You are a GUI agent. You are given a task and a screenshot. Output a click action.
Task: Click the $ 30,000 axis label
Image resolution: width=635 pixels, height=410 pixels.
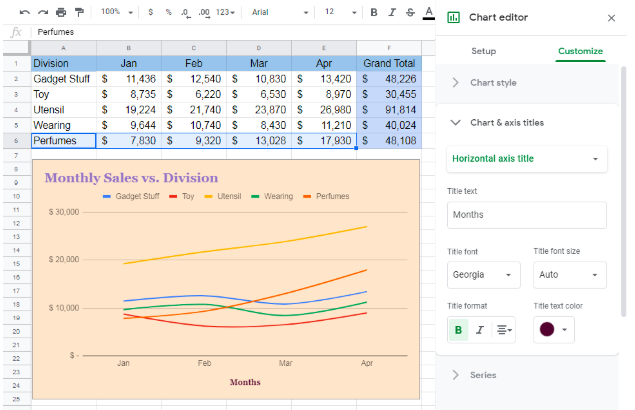click(64, 212)
